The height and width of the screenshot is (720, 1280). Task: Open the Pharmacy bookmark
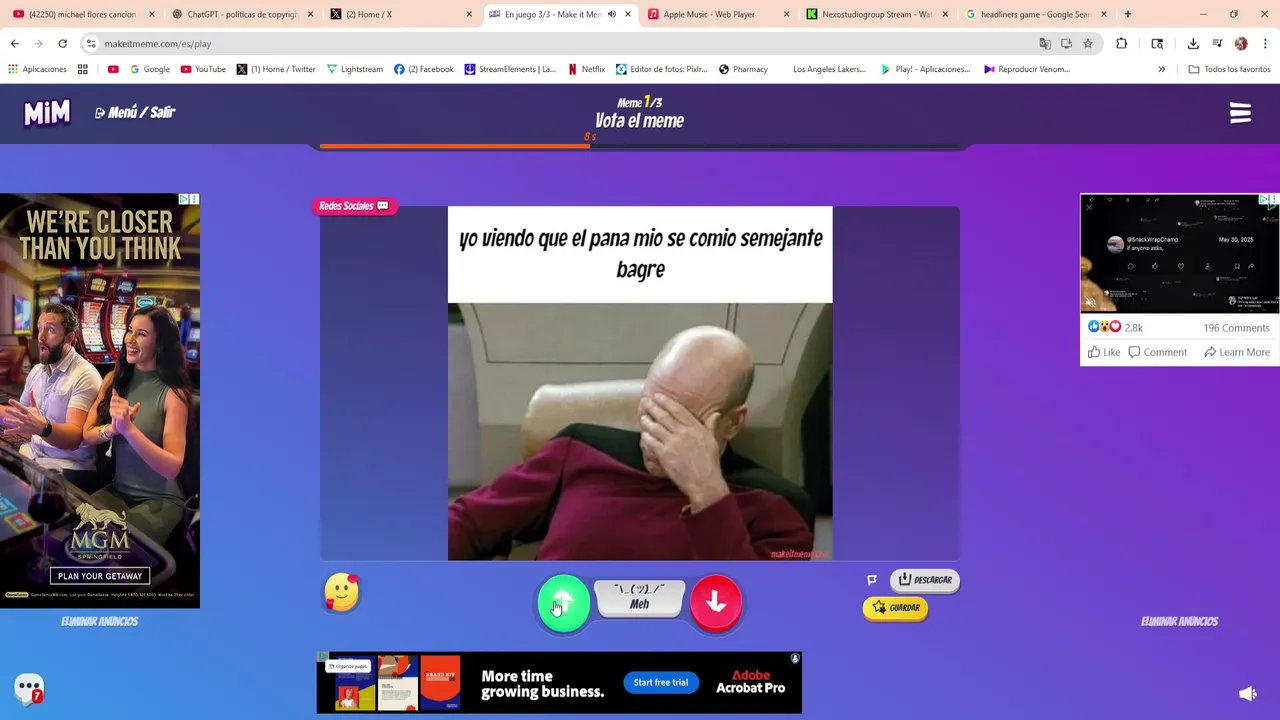[x=742, y=69]
